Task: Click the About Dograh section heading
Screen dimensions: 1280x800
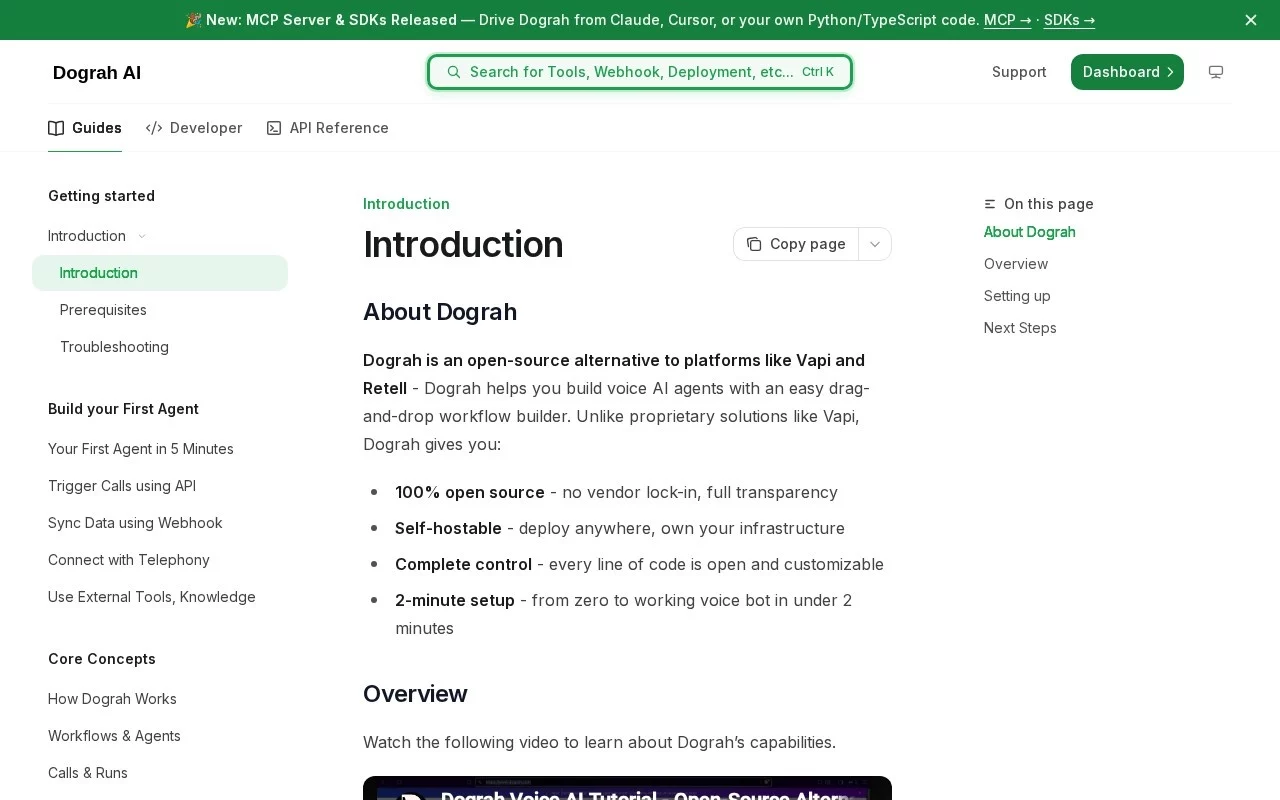Action: pyautogui.click(x=440, y=312)
